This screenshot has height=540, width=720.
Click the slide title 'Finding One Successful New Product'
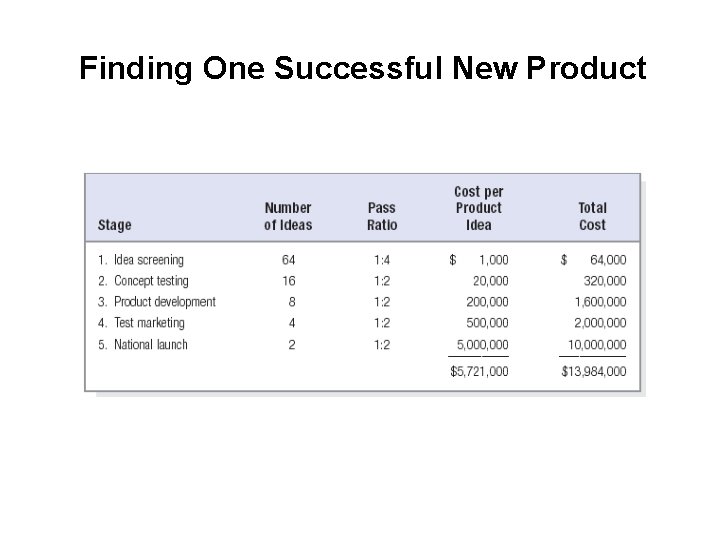click(x=363, y=68)
